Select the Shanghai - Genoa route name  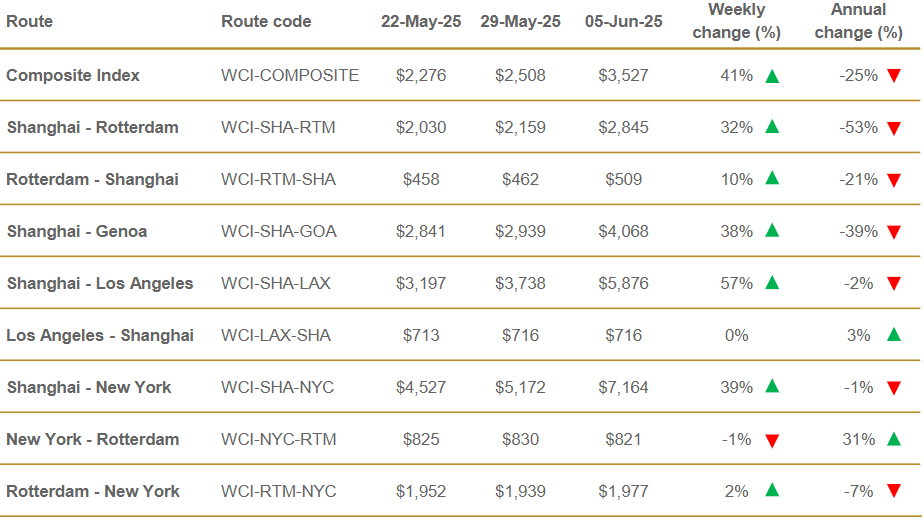click(77, 232)
